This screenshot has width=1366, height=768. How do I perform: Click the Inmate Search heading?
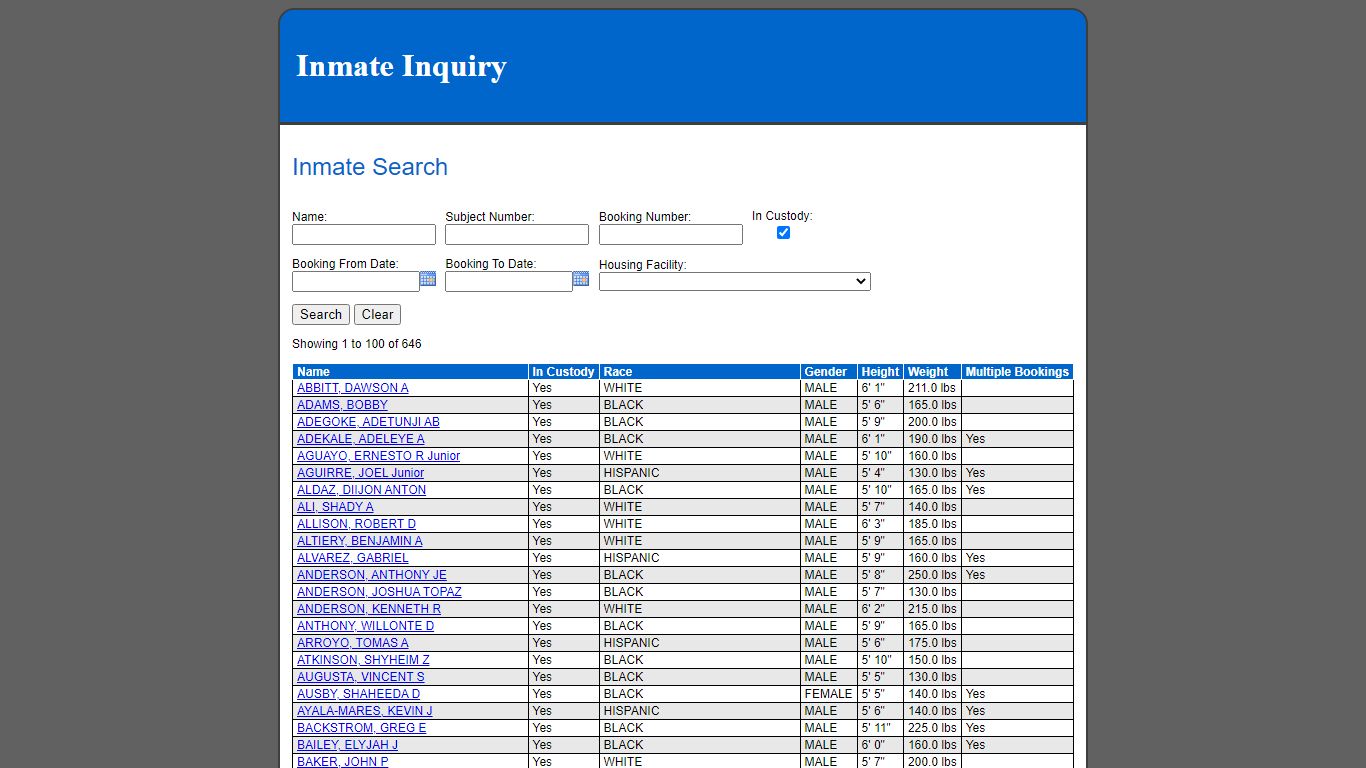tap(370, 167)
